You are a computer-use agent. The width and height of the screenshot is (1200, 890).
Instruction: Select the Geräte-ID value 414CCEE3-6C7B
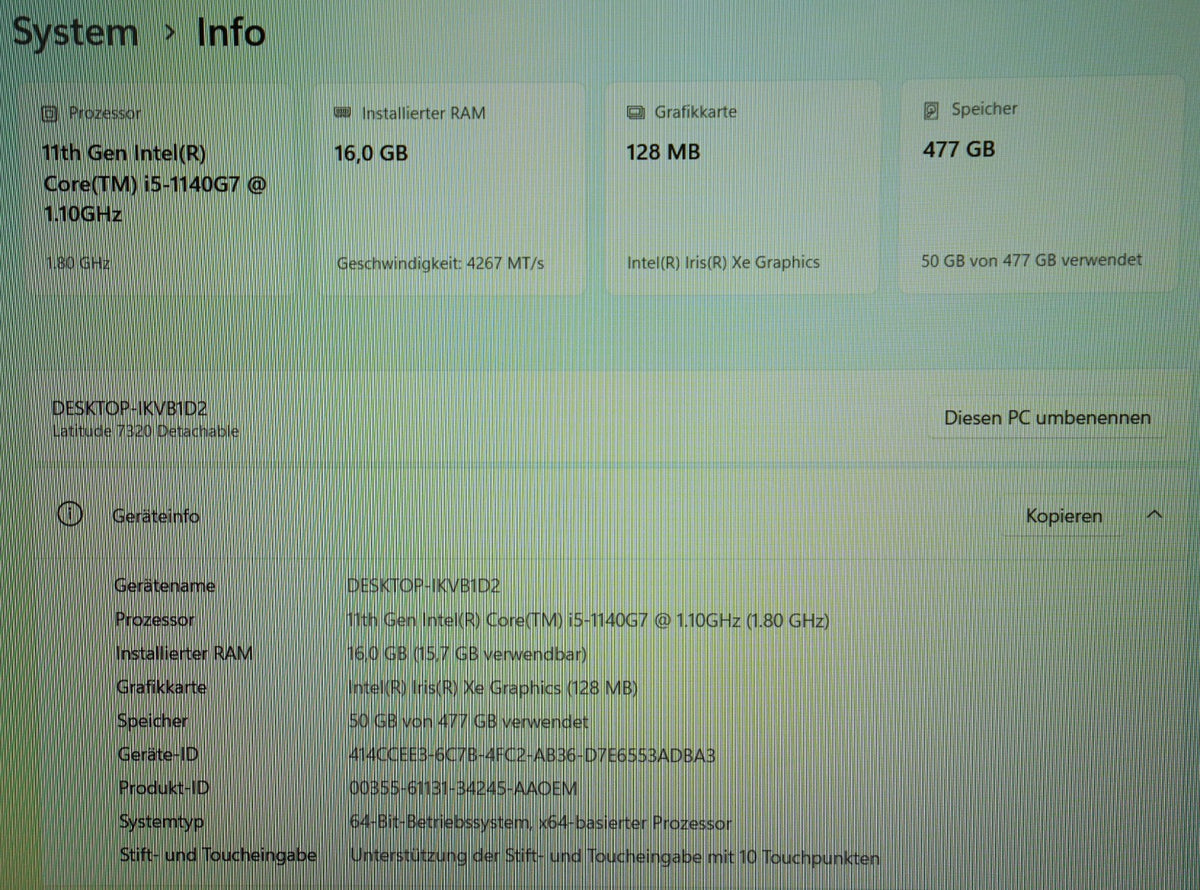click(532, 755)
